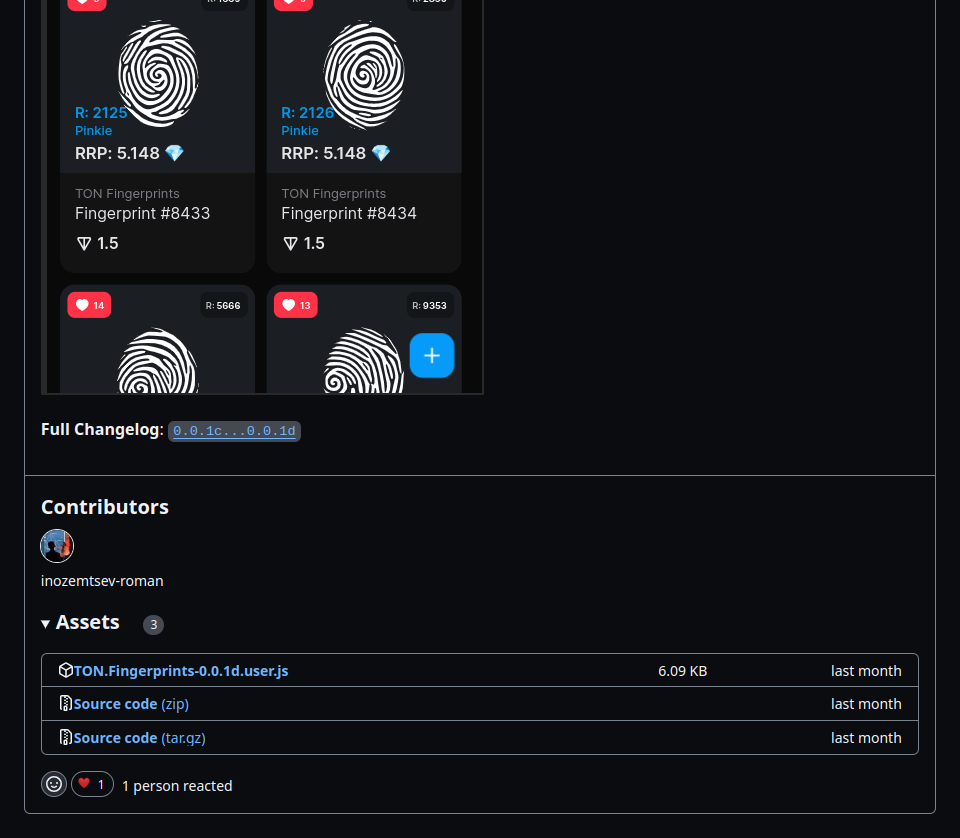Click the Fingerprint #8434 title
The height and width of the screenshot is (838, 960).
click(349, 213)
